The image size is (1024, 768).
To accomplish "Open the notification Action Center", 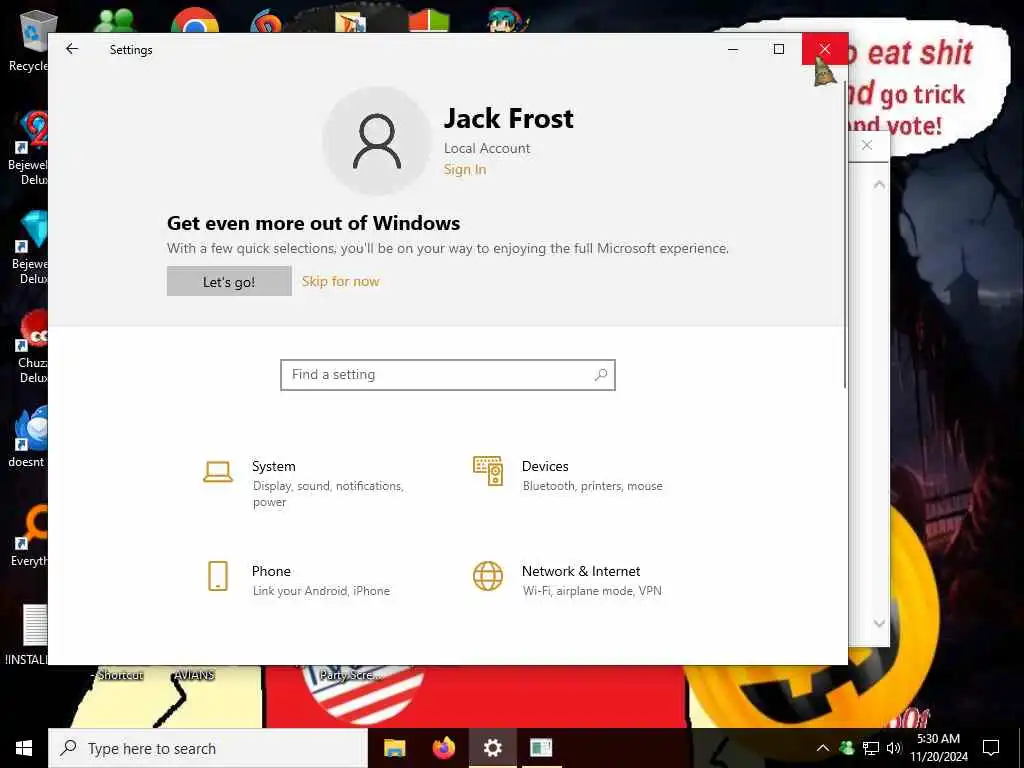I will [991, 748].
